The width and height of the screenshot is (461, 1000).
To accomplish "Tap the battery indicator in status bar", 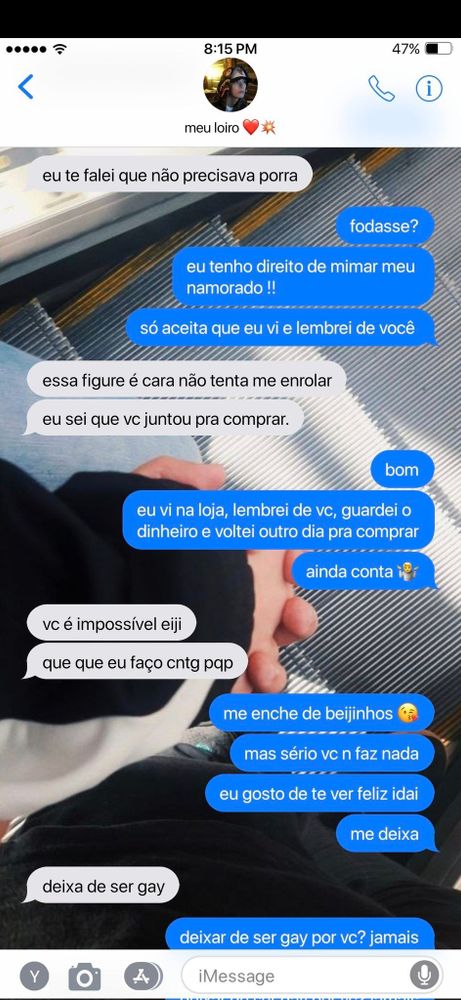I will [x=438, y=48].
